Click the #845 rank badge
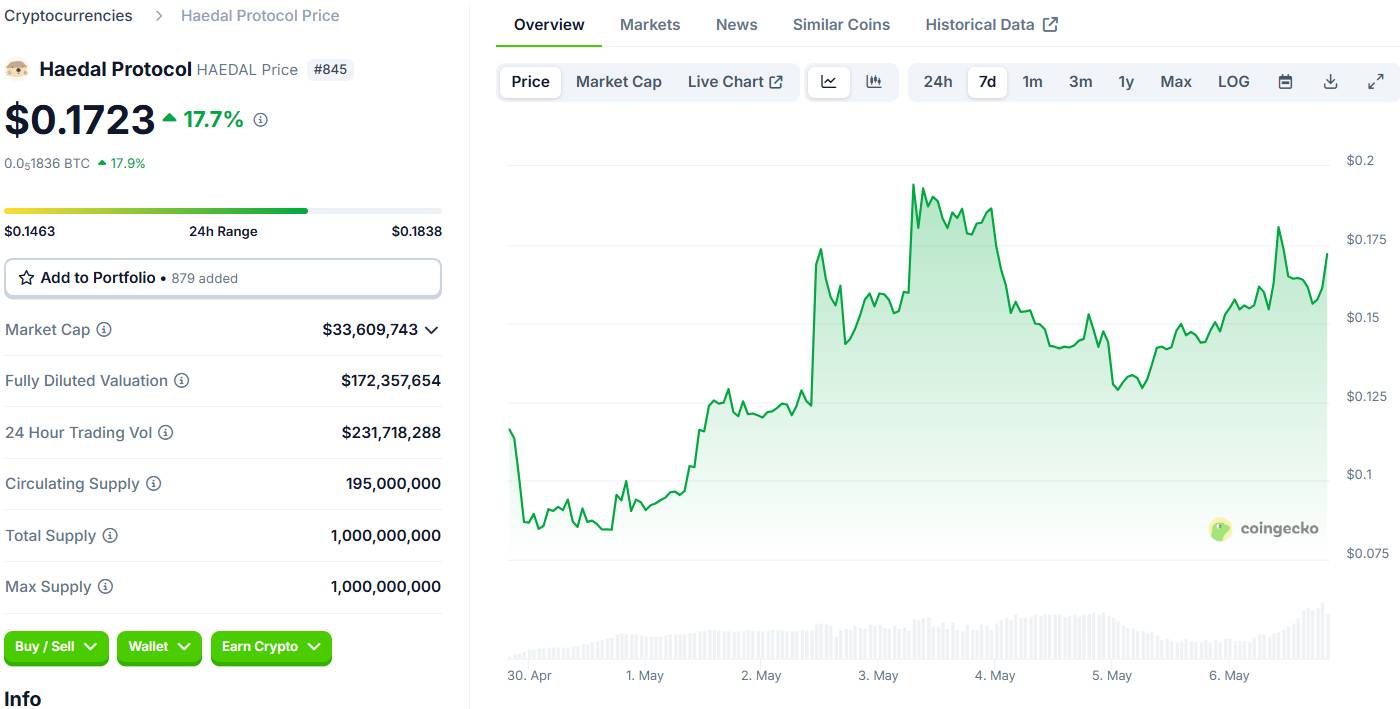Screen dimensions: 1400x709 [330, 69]
